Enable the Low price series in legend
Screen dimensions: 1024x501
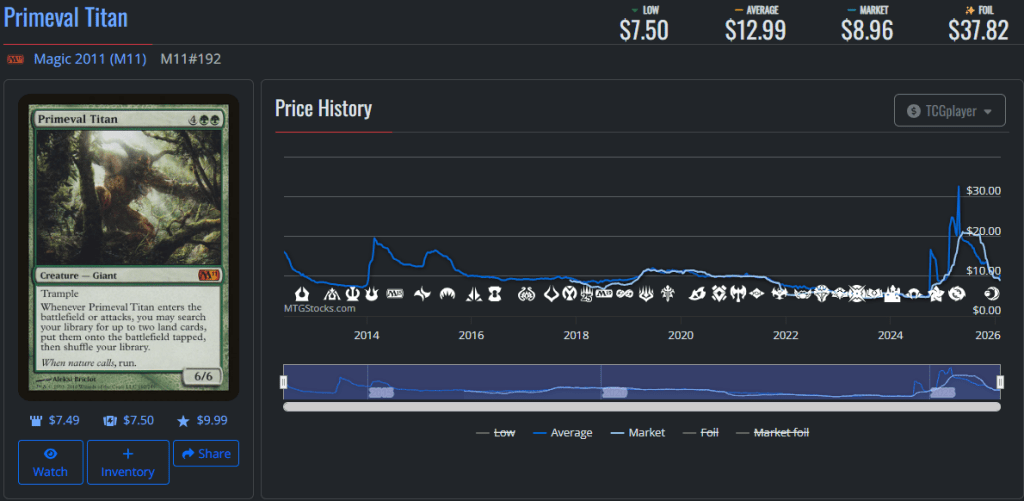(x=497, y=433)
